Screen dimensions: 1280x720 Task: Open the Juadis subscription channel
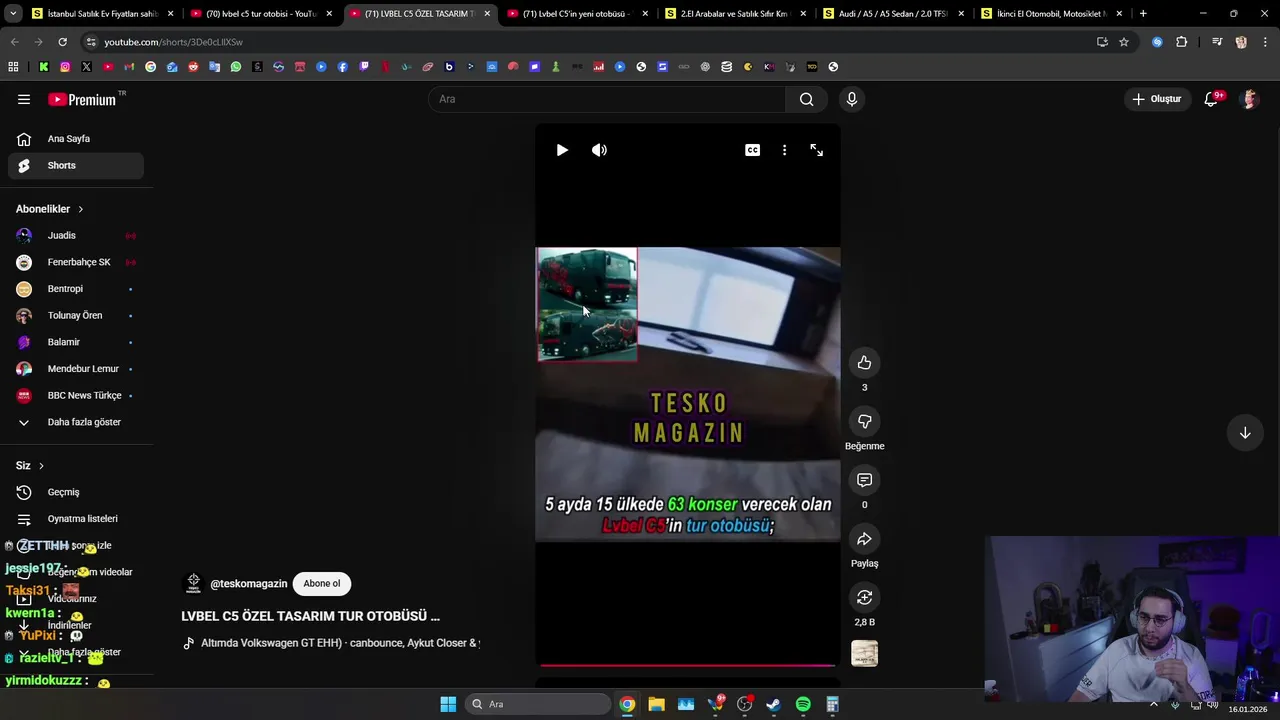76,235
